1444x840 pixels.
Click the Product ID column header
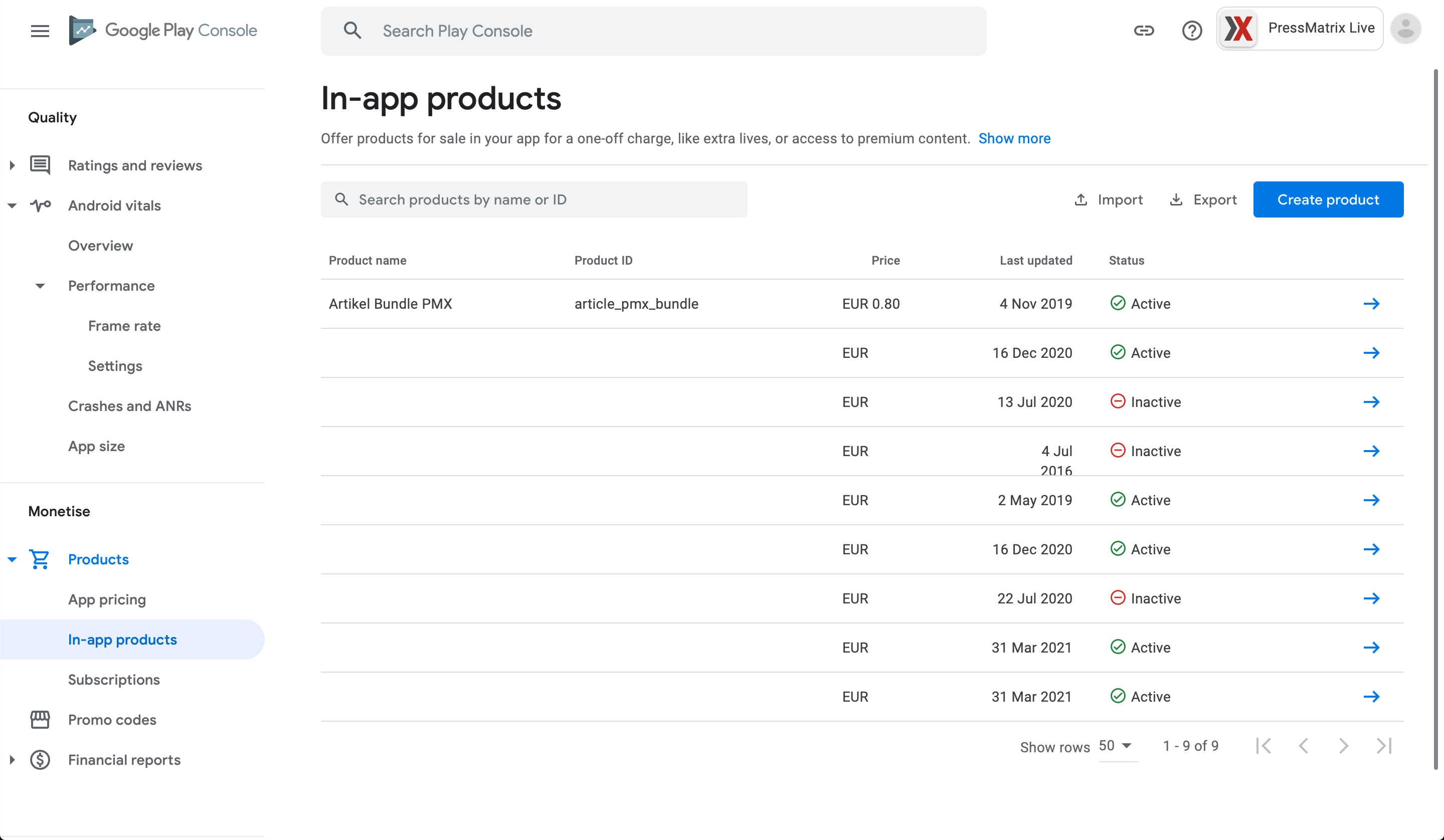click(603, 260)
